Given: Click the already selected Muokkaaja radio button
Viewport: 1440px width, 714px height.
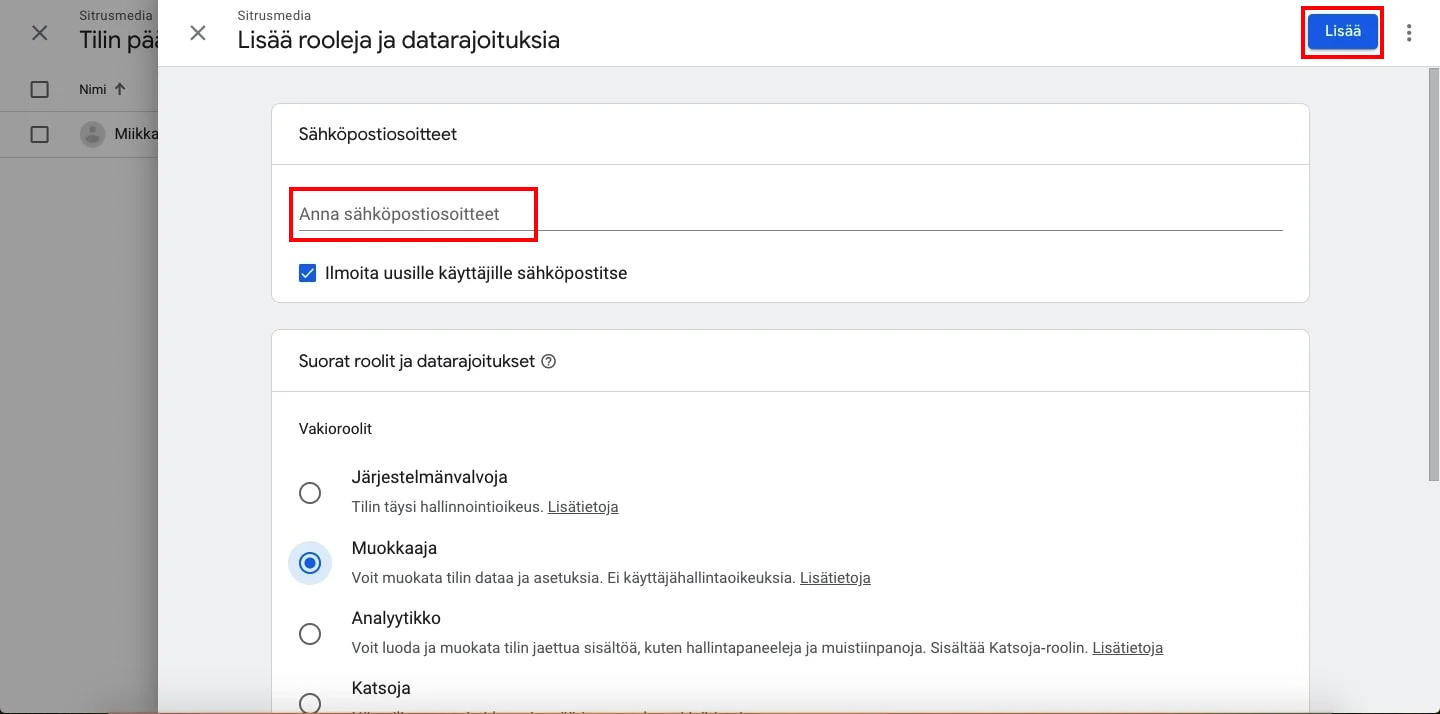Looking at the screenshot, I should click(310, 563).
